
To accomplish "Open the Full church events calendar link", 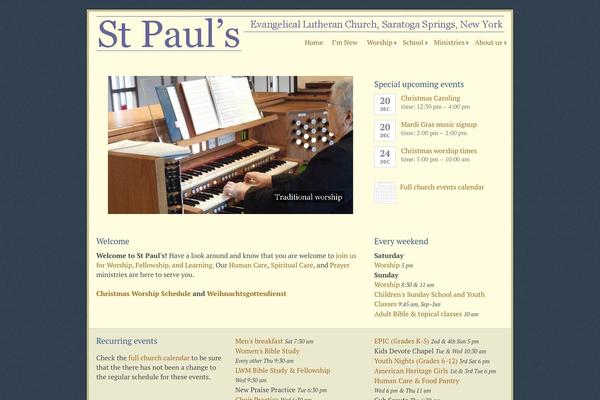I will 442,187.
